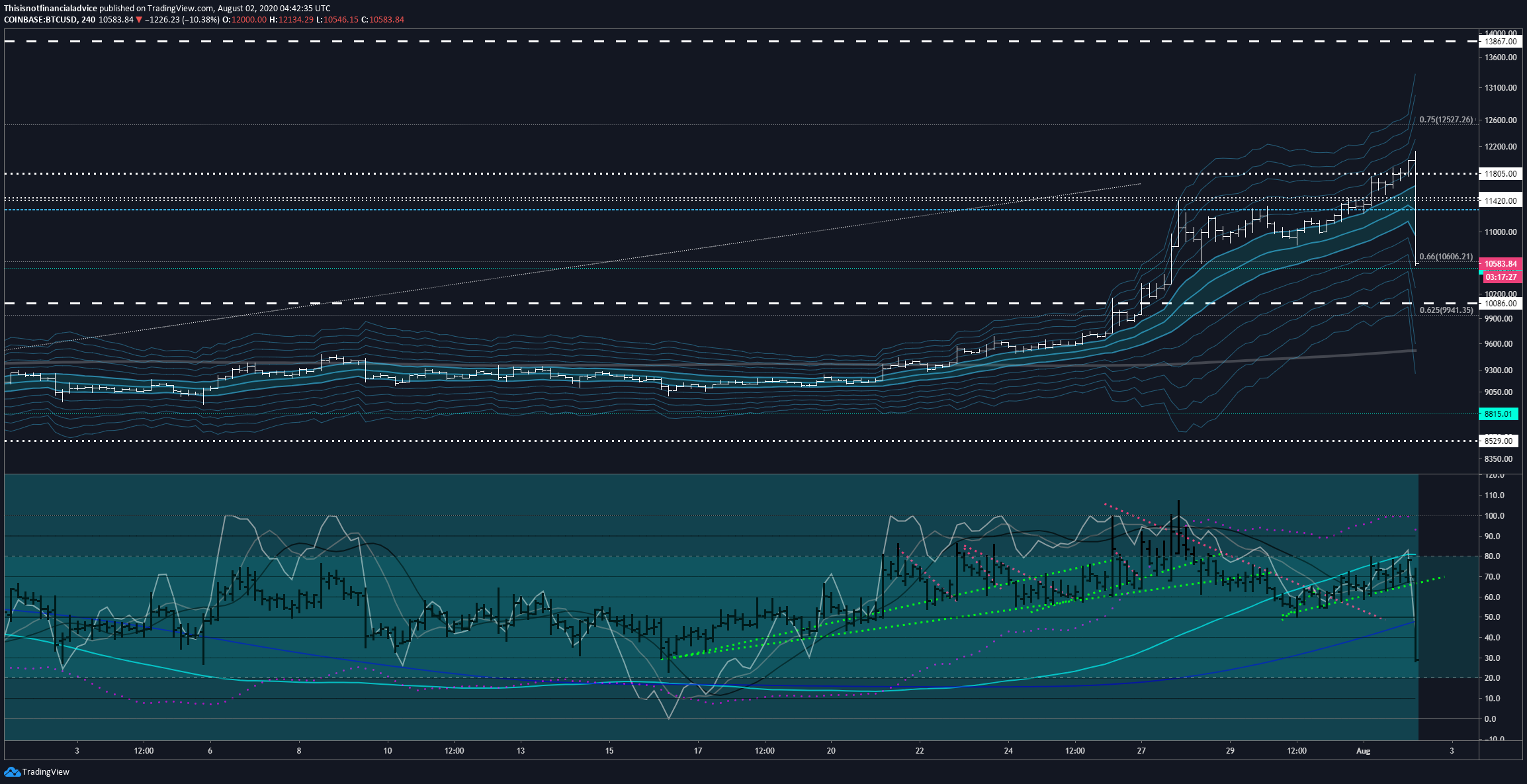The height and width of the screenshot is (784, 1527).
Task: Click the 11000.00 price axis label
Action: 1501,232
